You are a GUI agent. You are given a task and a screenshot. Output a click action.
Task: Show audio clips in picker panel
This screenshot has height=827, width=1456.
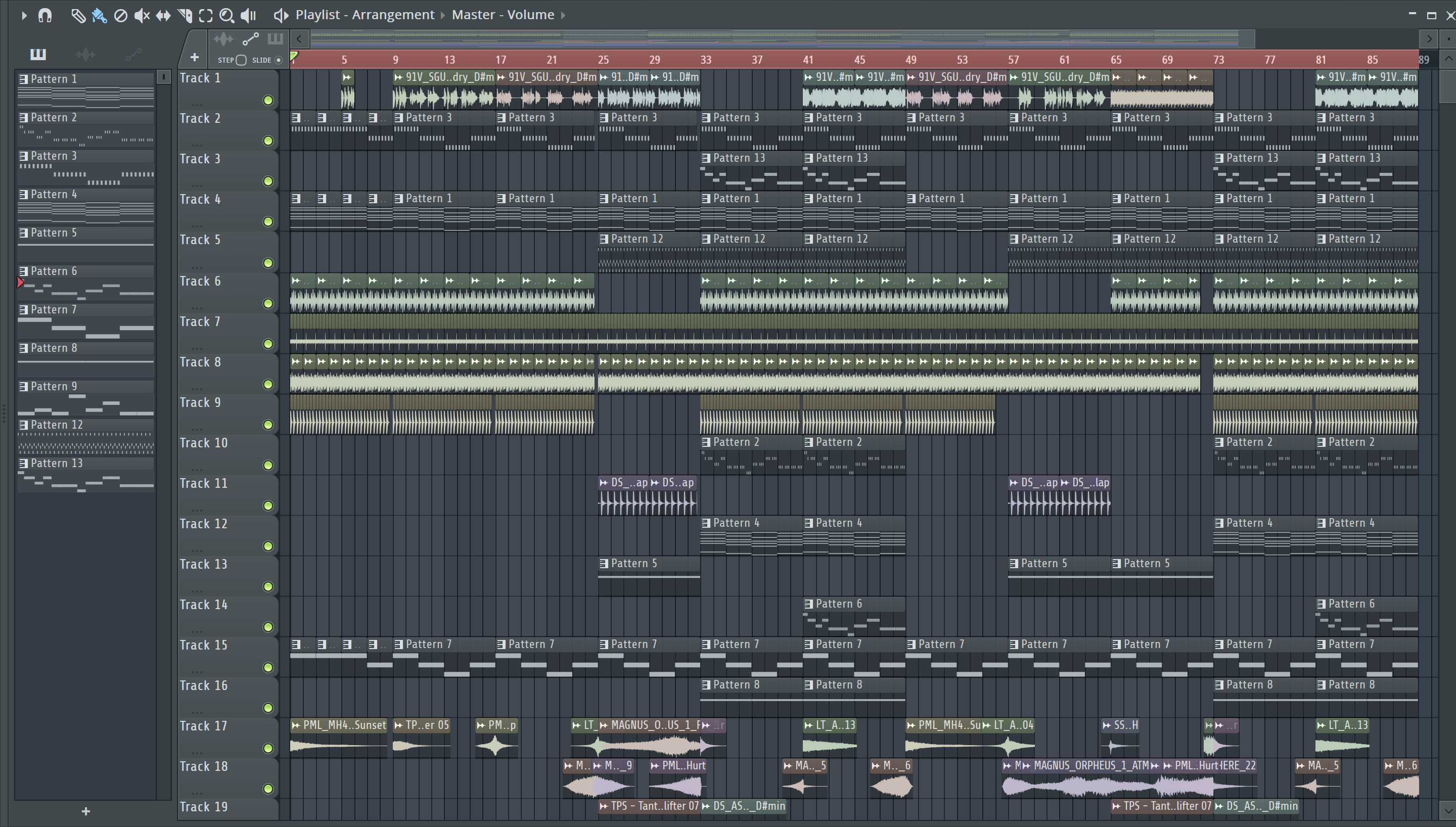(86, 55)
